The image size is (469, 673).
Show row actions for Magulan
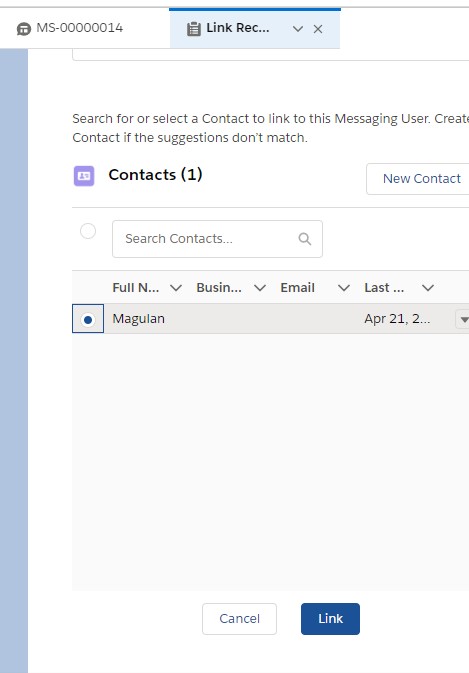pos(463,319)
